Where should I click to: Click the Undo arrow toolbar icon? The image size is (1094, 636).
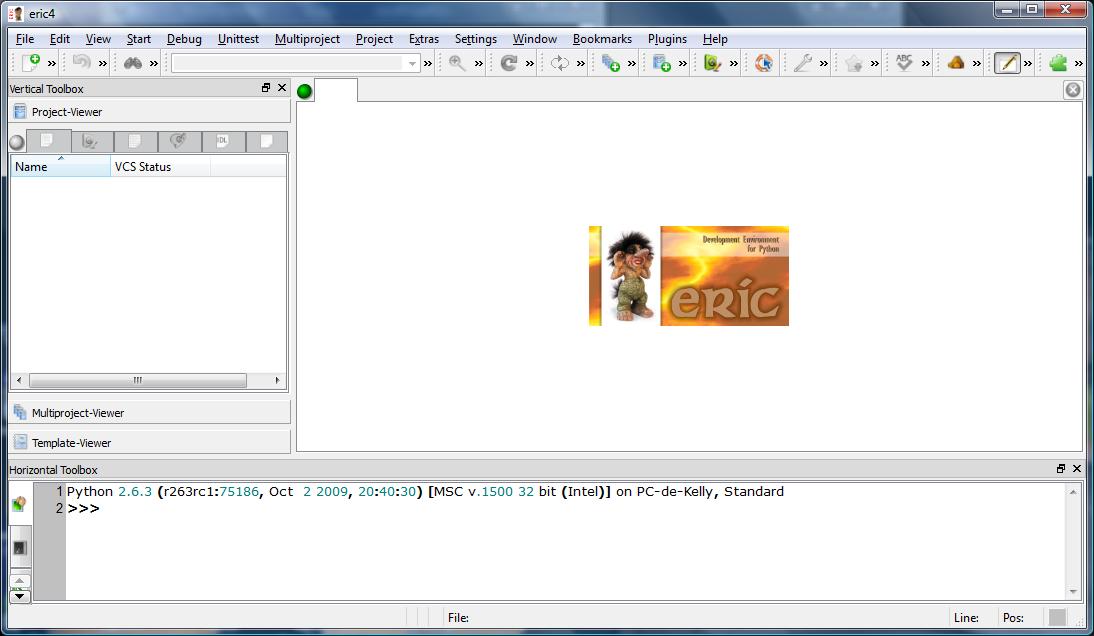point(82,63)
